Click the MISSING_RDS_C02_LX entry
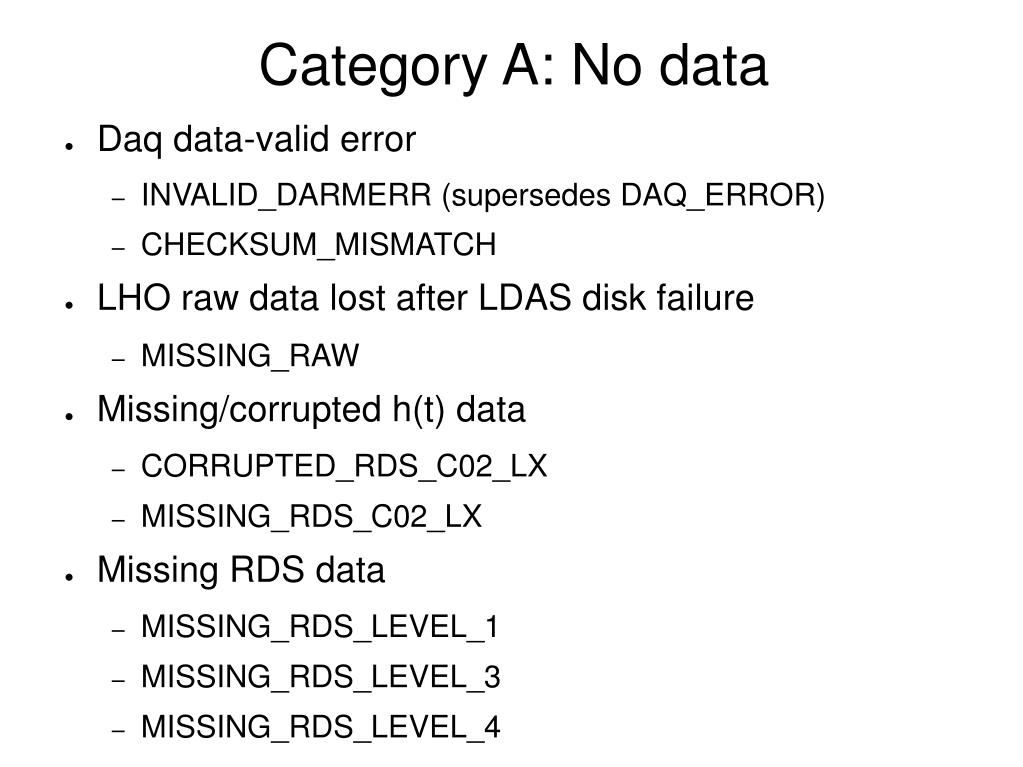Image resolution: width=1023 pixels, height=767 pixels. [311, 517]
